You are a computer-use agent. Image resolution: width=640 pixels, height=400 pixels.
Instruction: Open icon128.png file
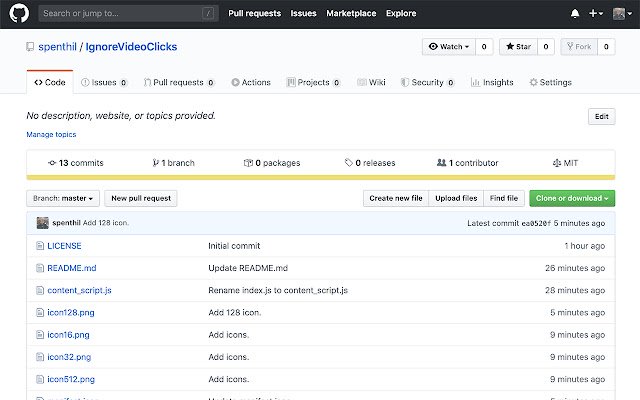coord(71,313)
